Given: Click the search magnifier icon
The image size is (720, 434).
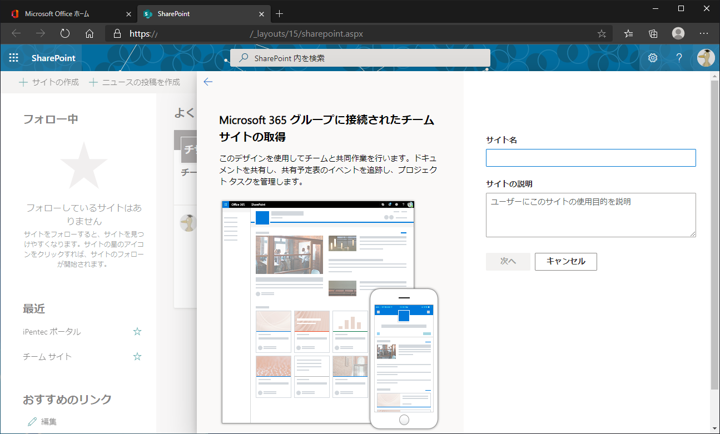Looking at the screenshot, I should point(244,58).
